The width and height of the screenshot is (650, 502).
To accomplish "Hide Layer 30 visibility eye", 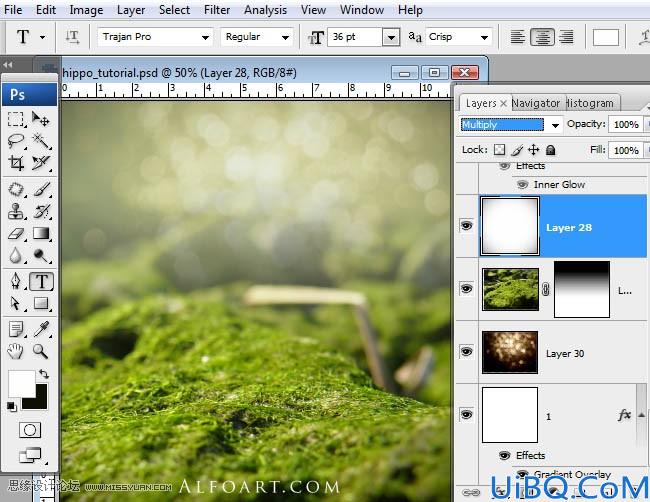I will click(x=466, y=352).
